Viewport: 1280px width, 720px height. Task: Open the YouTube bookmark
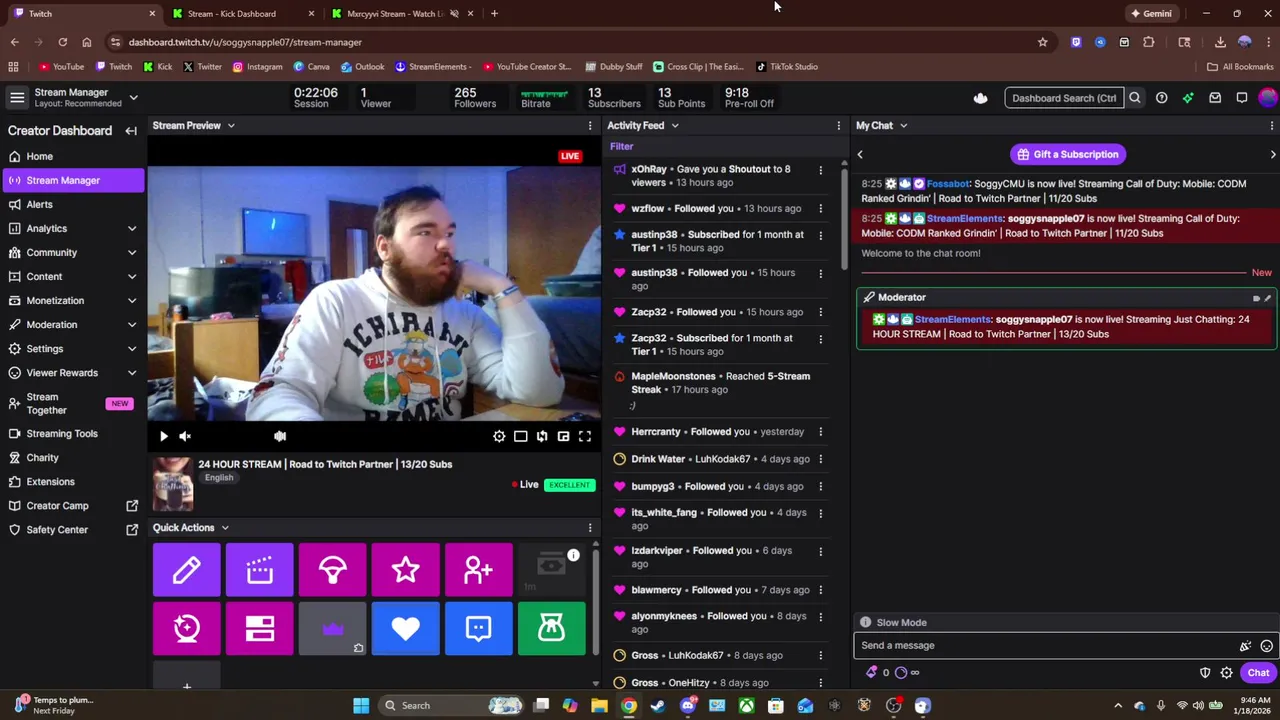(61, 67)
